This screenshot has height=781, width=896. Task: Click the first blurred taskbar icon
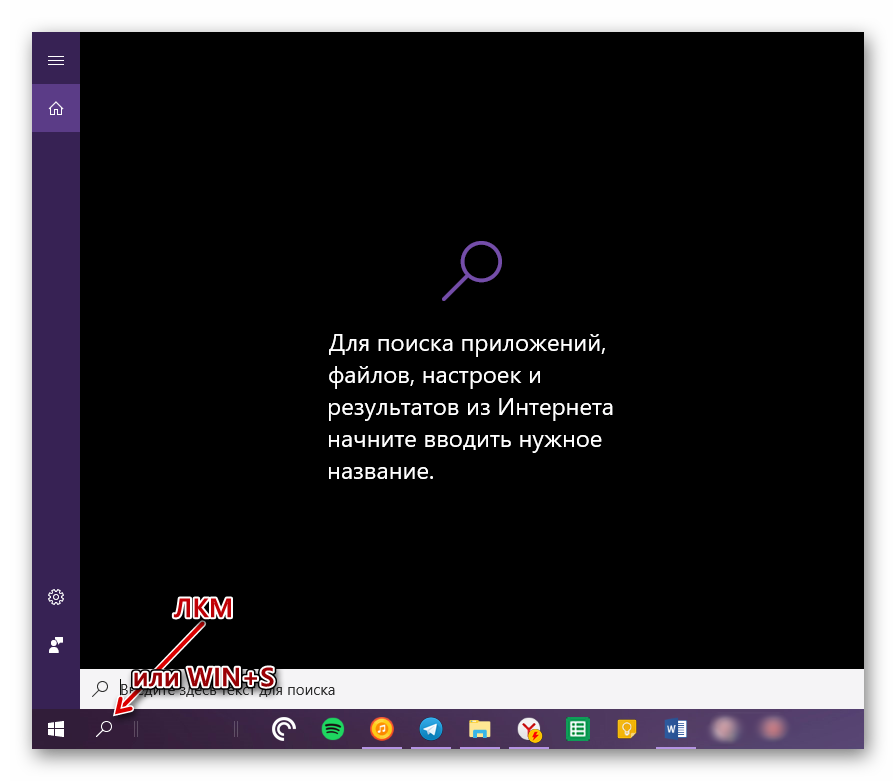tap(723, 730)
